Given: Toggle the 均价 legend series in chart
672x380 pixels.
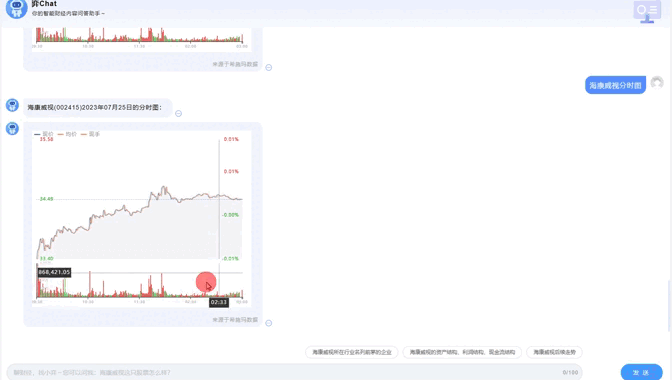Looking at the screenshot, I should coord(67,134).
